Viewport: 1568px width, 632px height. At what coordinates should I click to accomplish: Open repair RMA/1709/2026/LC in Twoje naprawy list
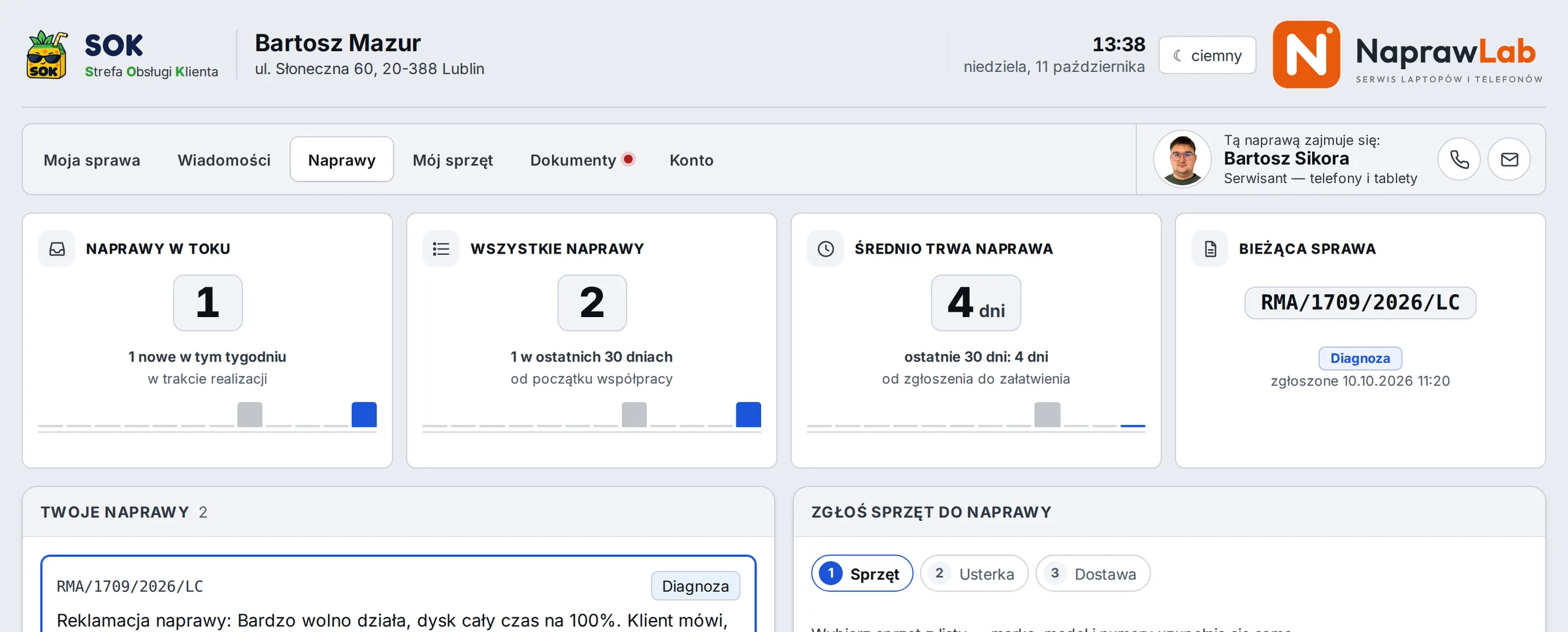[x=399, y=593]
